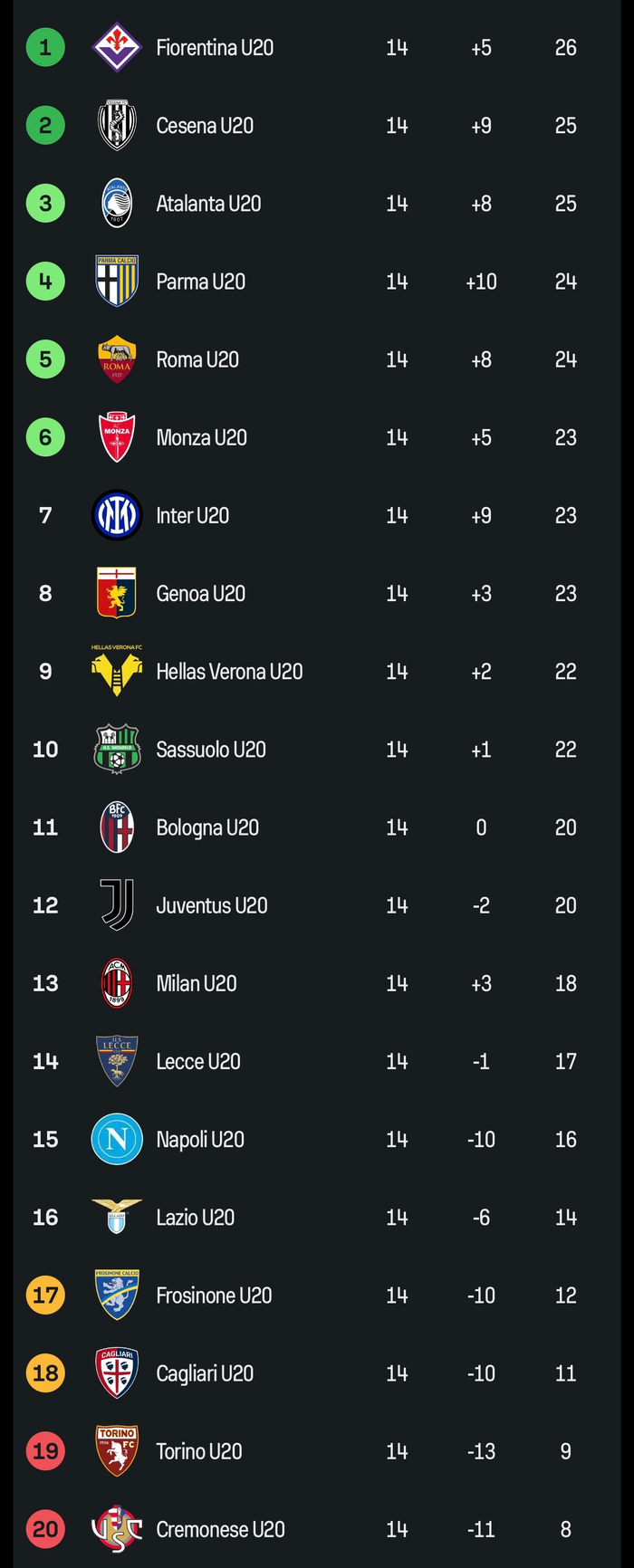Image resolution: width=634 pixels, height=1568 pixels.
Task: Click the Parma U20 shield logo
Action: pos(117,281)
